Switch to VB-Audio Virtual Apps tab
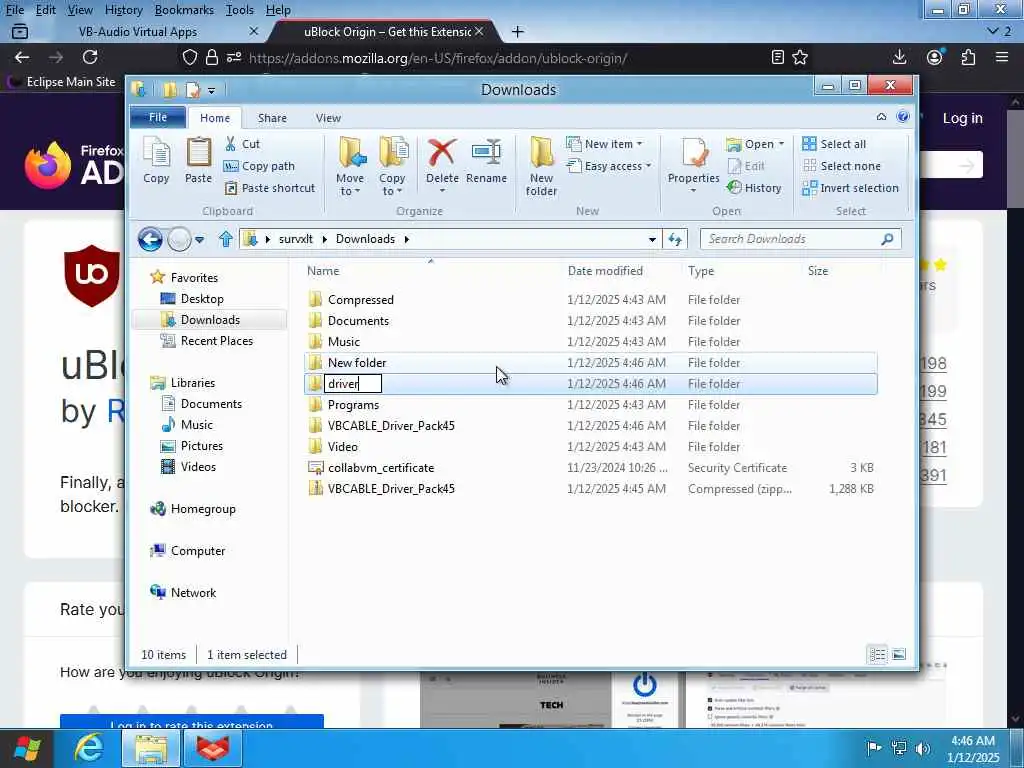Viewport: 1024px width, 768px height. 137,31
